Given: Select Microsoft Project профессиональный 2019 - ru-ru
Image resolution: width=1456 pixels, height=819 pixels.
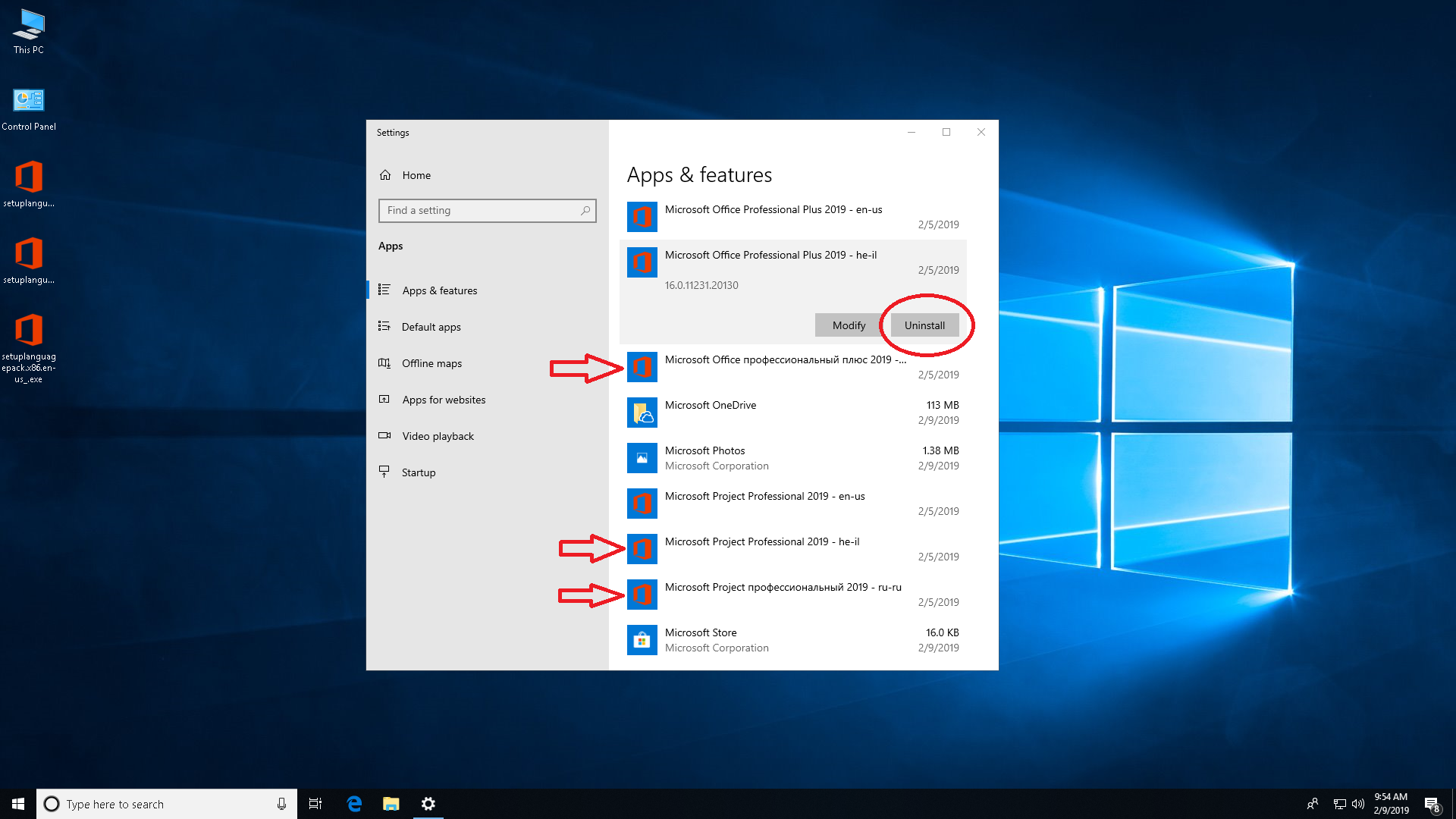Looking at the screenshot, I should [793, 595].
